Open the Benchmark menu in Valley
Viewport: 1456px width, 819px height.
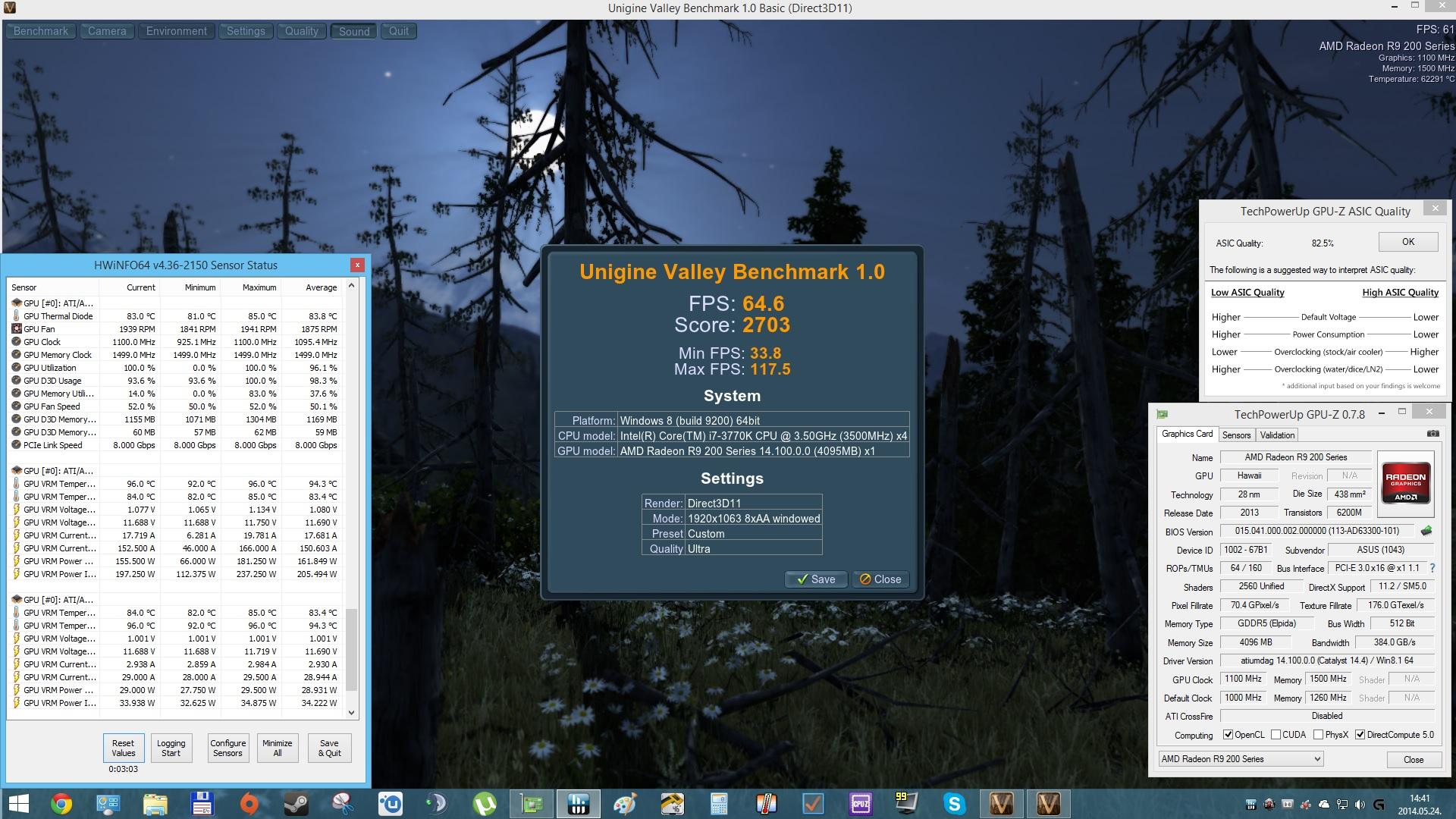coord(41,31)
